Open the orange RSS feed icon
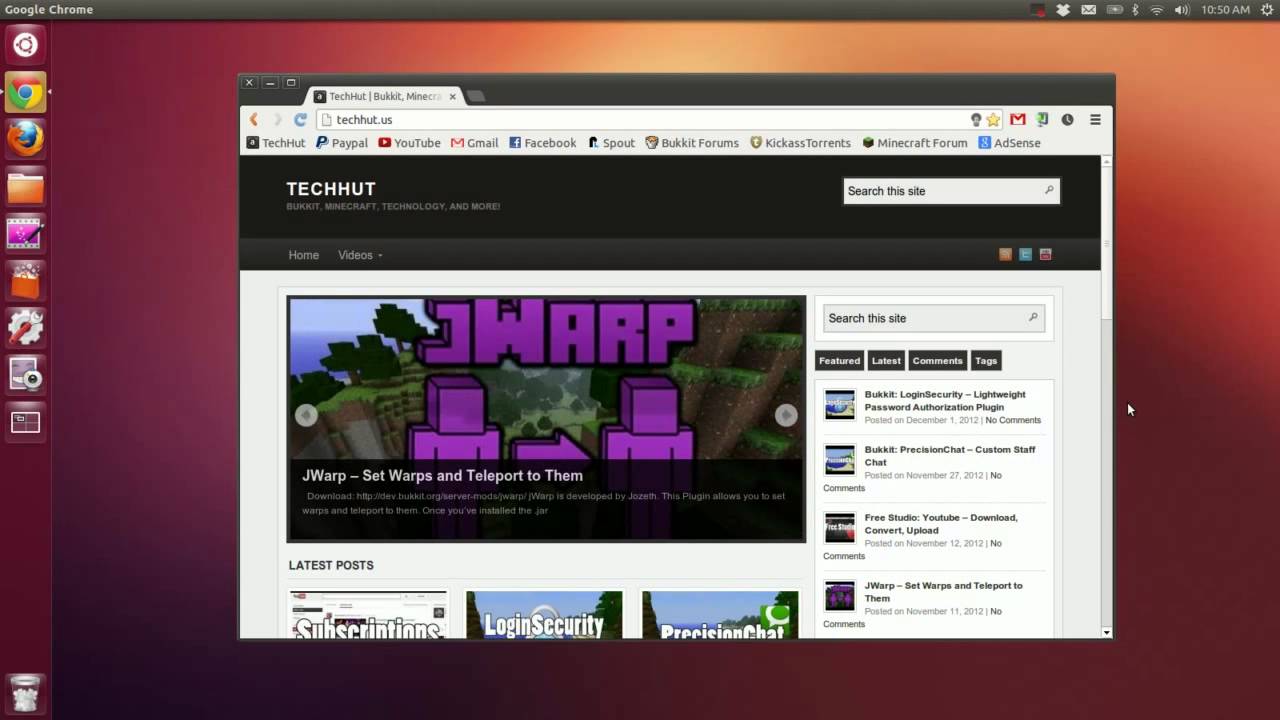The width and height of the screenshot is (1280, 720). tap(1006, 255)
